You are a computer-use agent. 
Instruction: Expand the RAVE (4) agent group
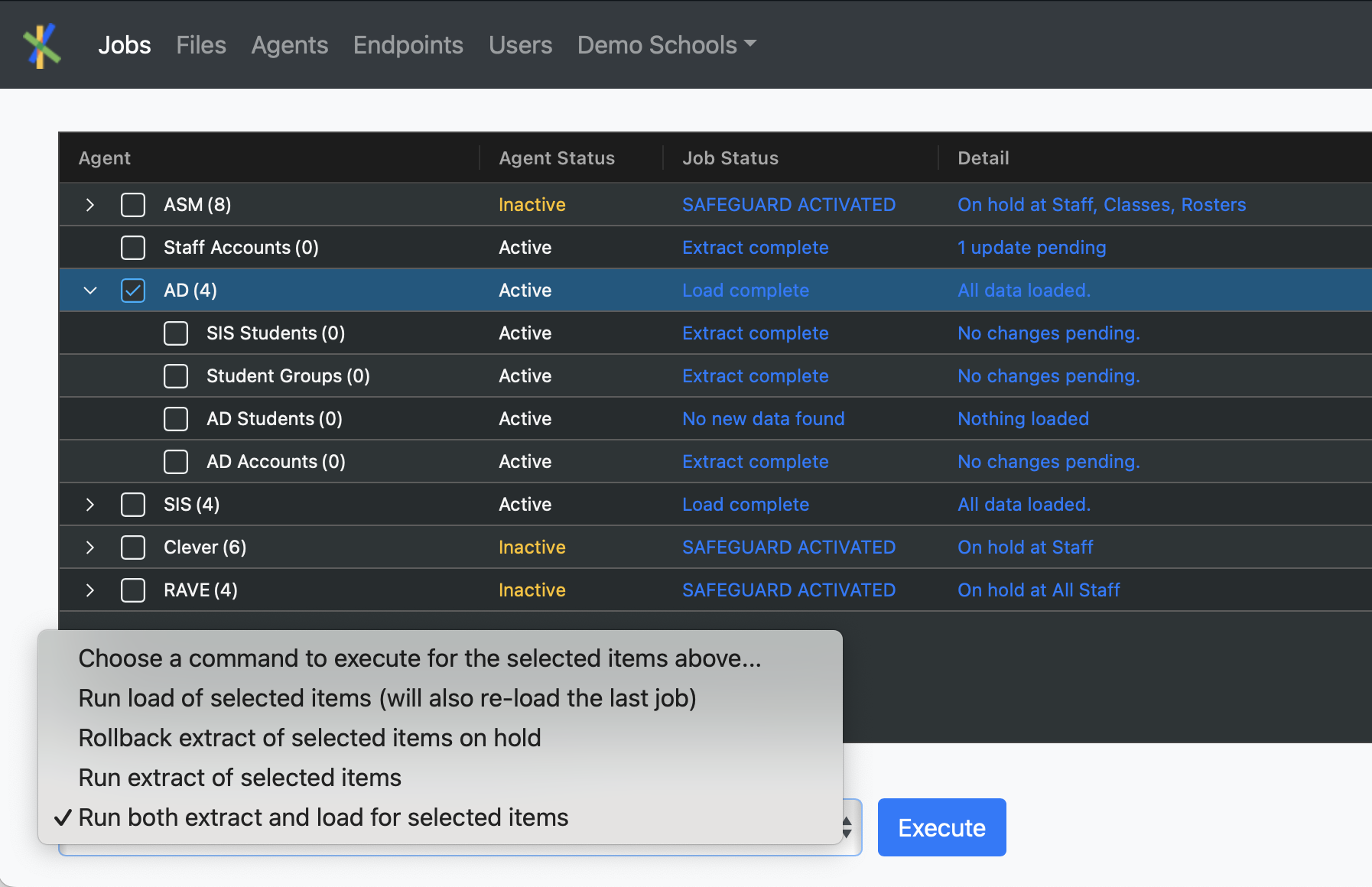(90, 590)
